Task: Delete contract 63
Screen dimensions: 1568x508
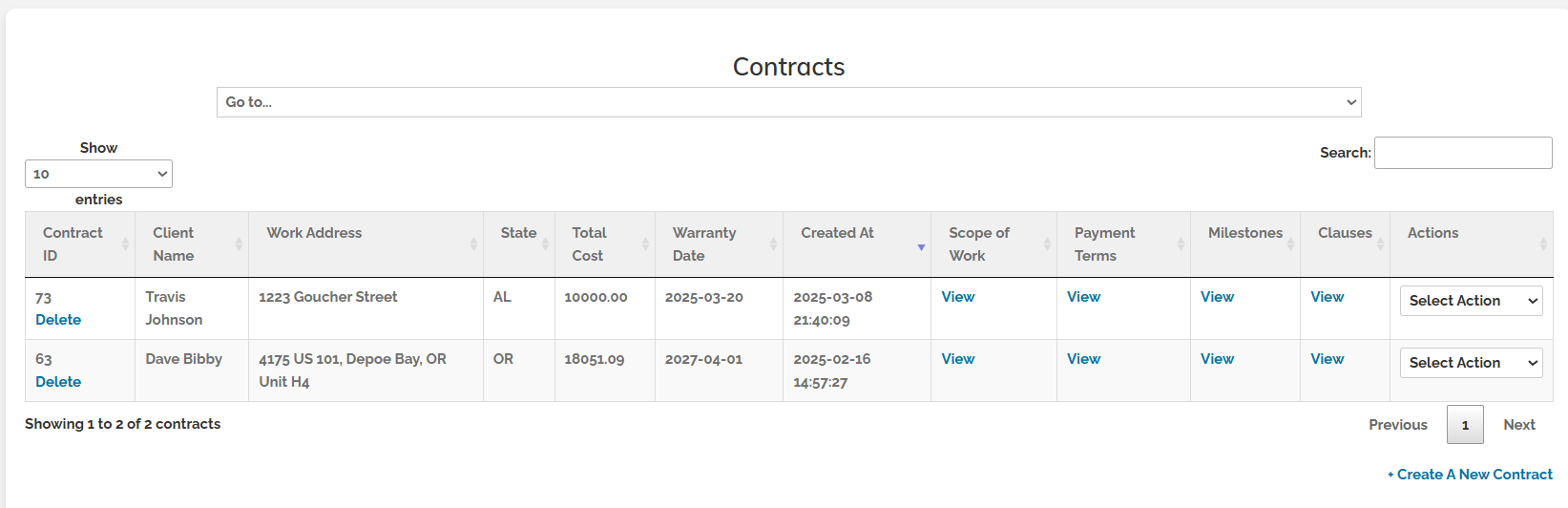Action: click(x=58, y=382)
